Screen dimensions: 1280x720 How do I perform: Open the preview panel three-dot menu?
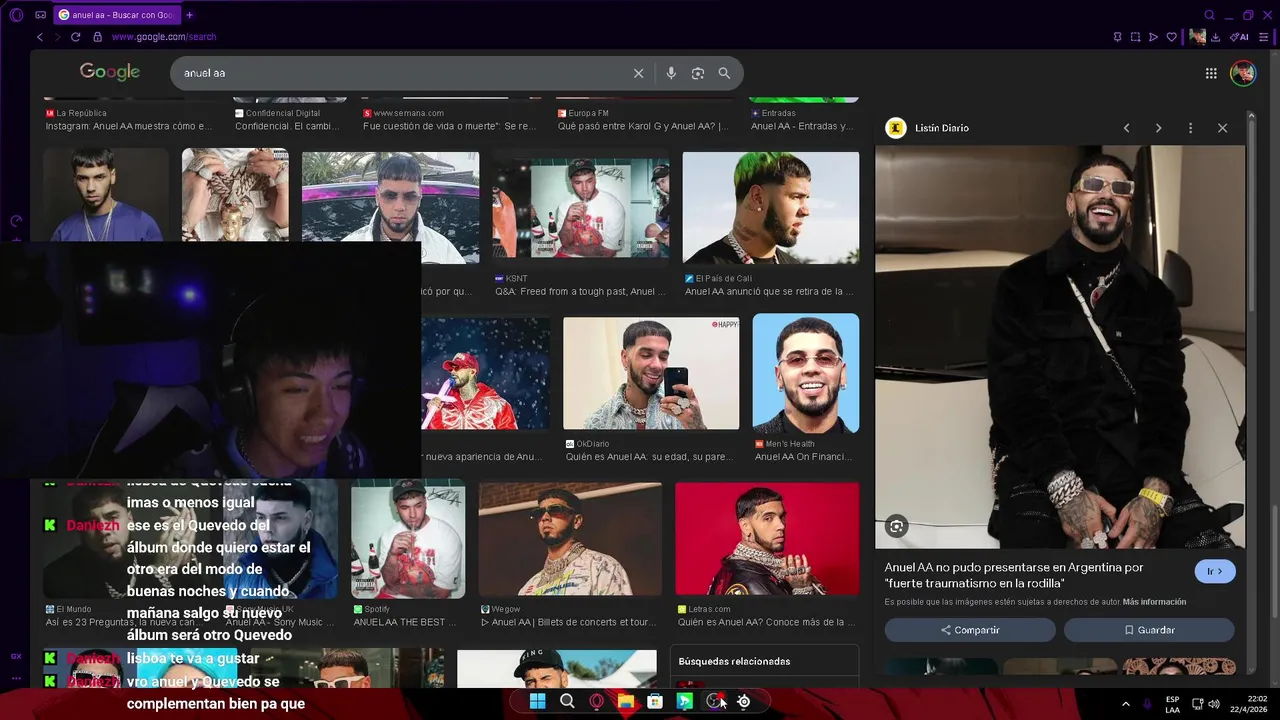[1190, 128]
